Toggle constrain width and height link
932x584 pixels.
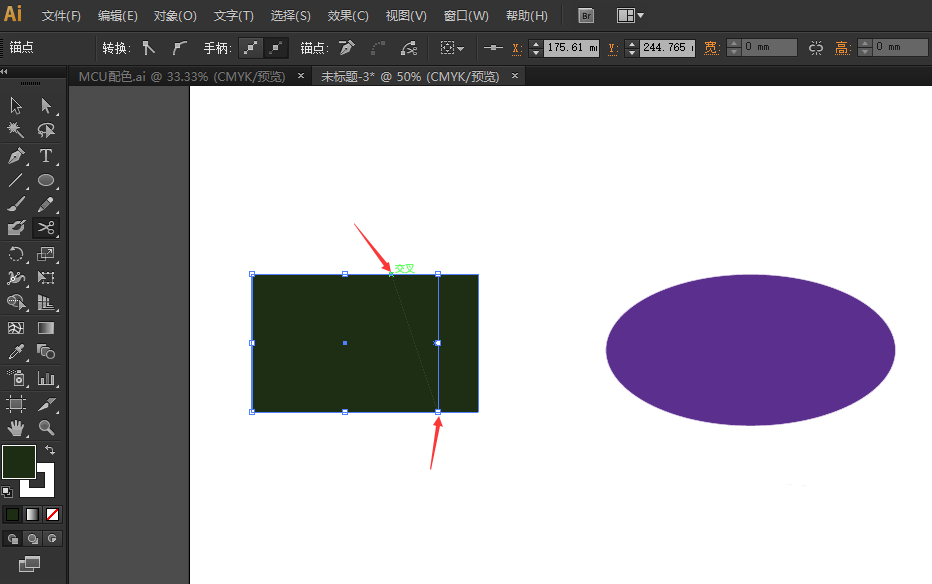pos(816,48)
